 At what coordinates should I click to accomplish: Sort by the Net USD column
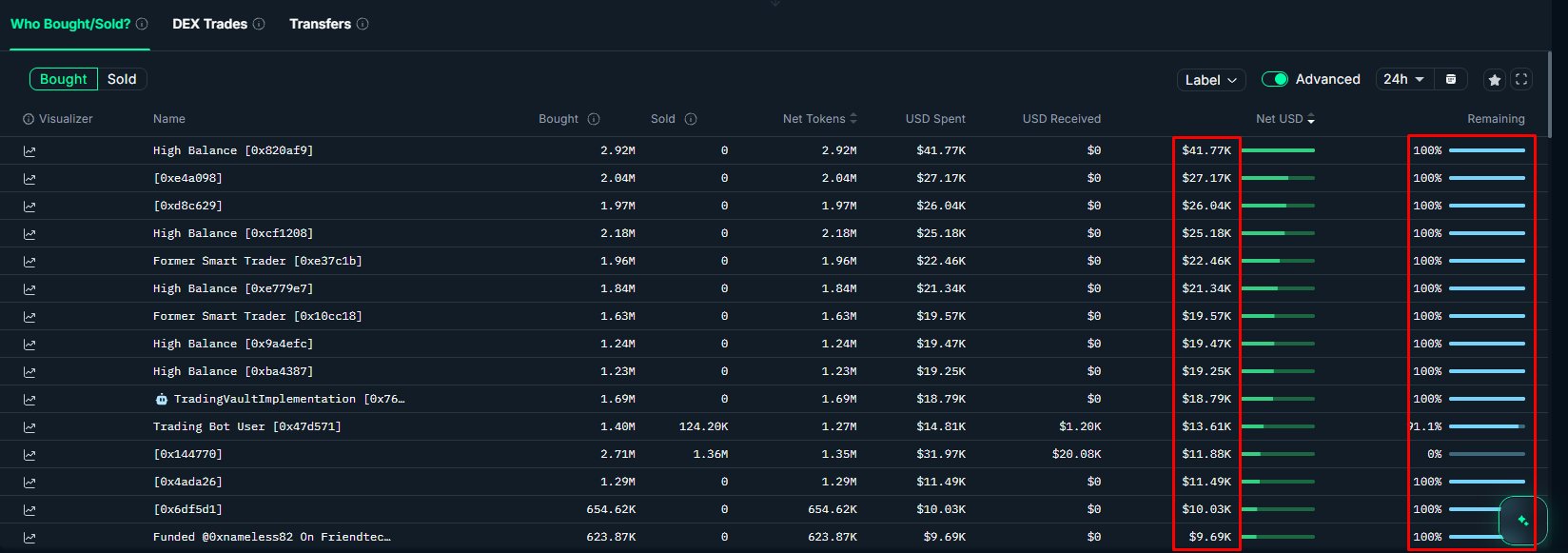pyautogui.click(x=1284, y=119)
